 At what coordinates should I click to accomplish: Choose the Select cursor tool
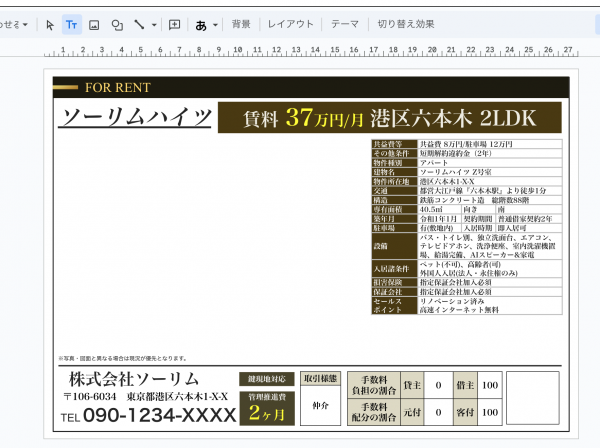pos(50,24)
